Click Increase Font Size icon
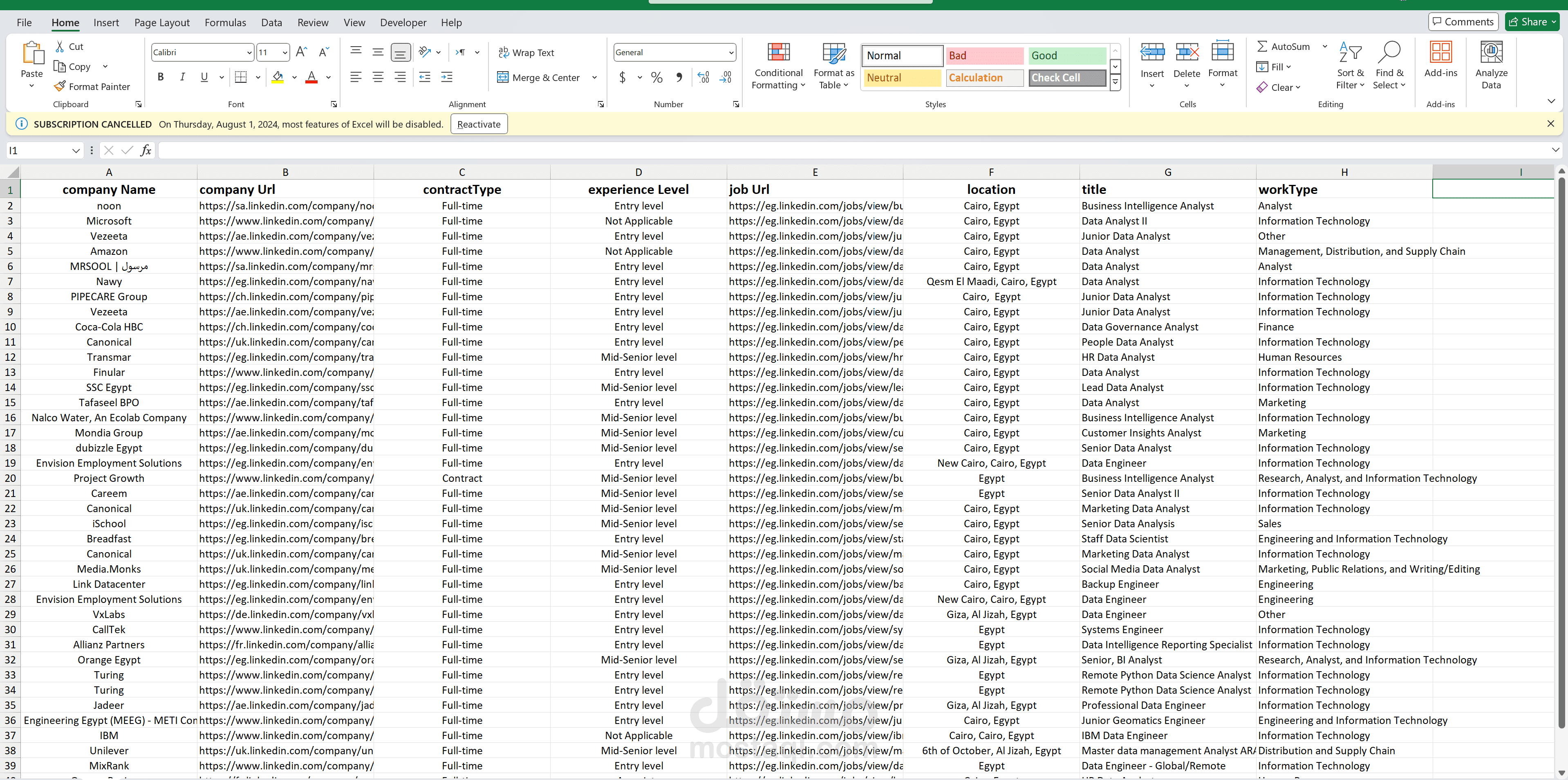1568x780 pixels. pos(301,52)
